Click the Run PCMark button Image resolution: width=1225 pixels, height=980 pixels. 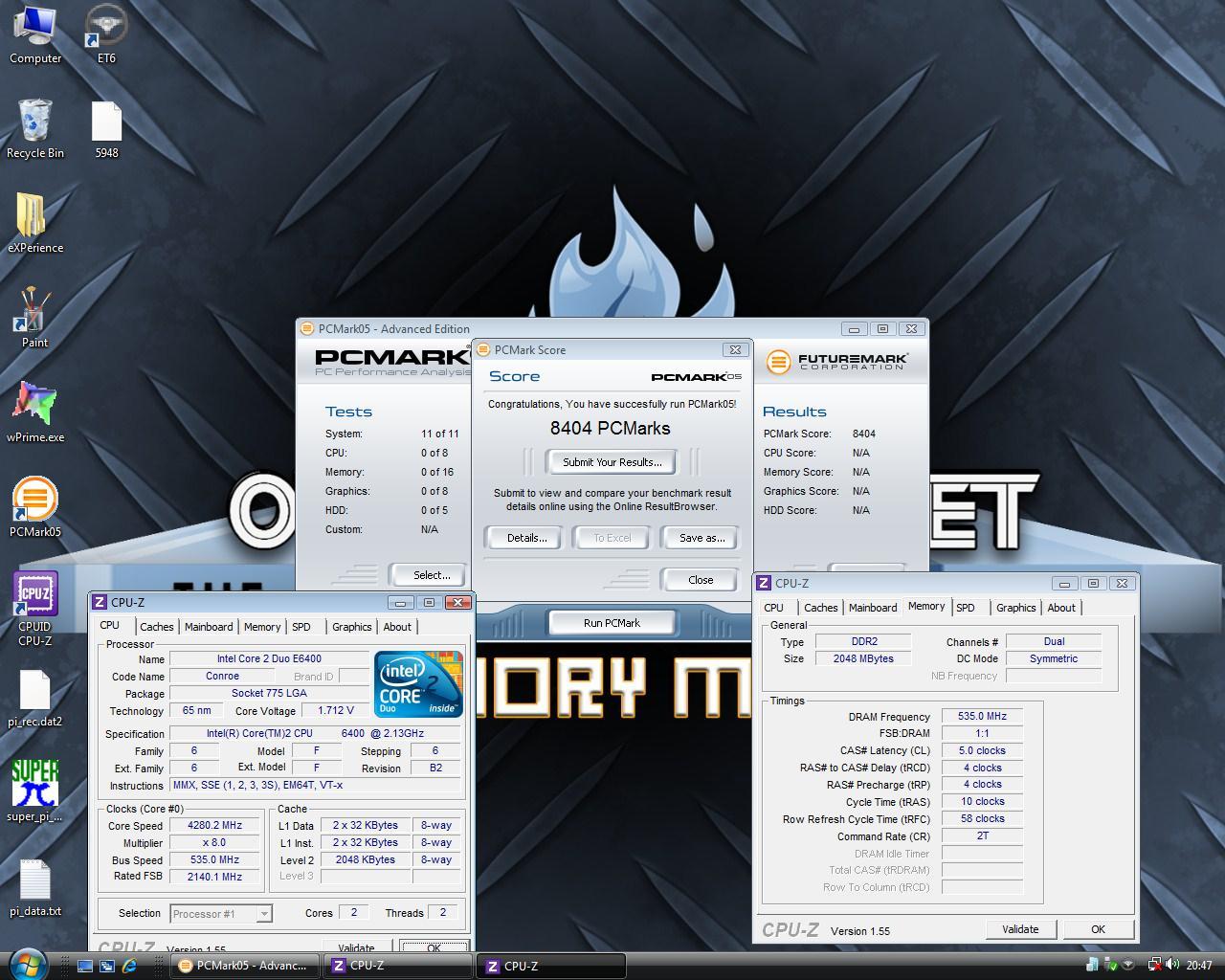coord(612,623)
